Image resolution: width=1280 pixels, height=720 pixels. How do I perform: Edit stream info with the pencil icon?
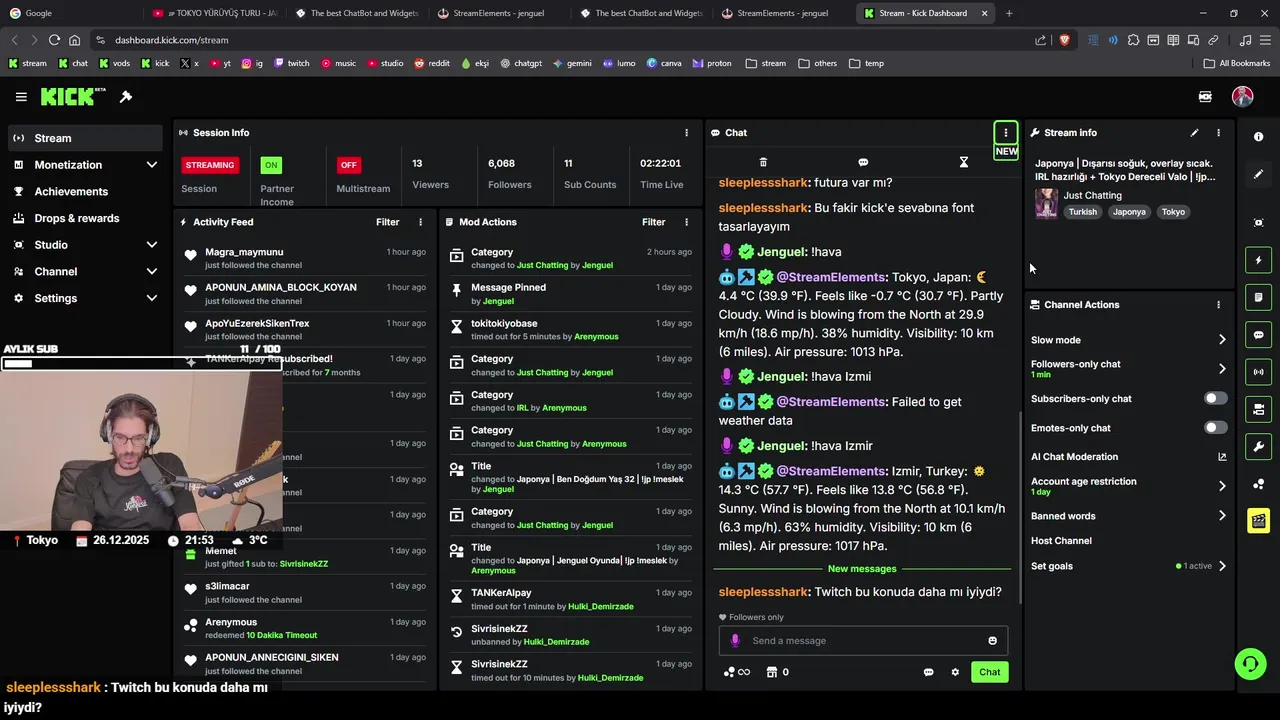click(1194, 132)
